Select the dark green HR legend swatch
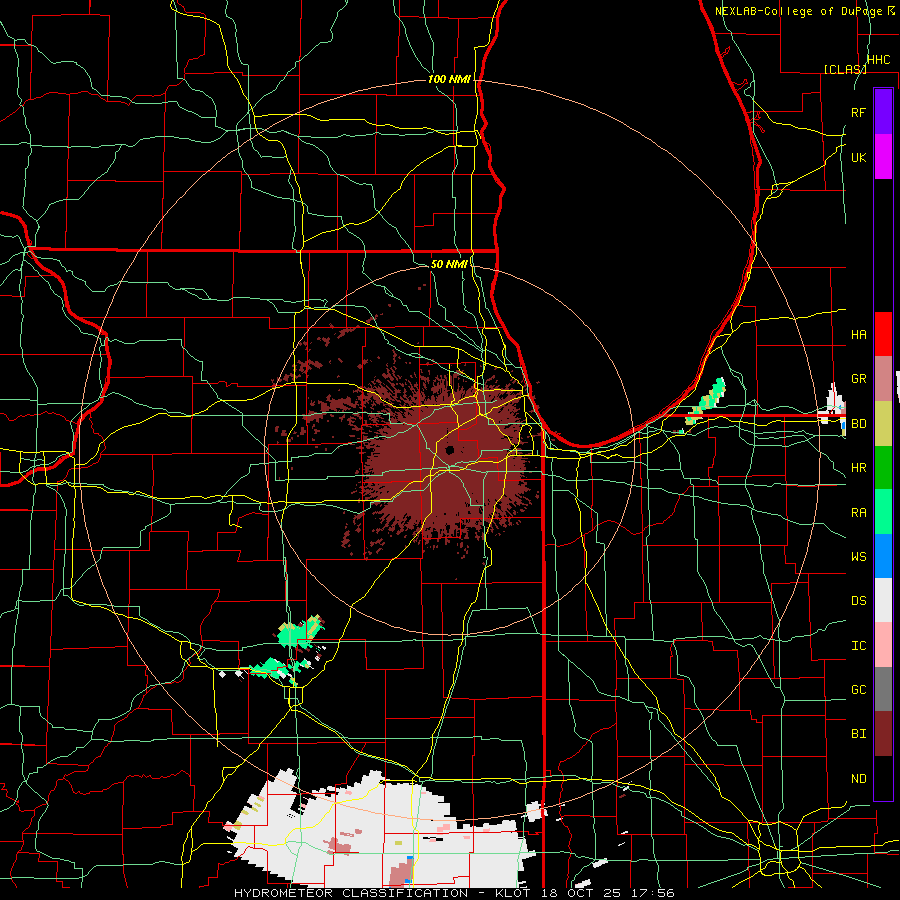The width and height of the screenshot is (900, 900). tap(883, 467)
